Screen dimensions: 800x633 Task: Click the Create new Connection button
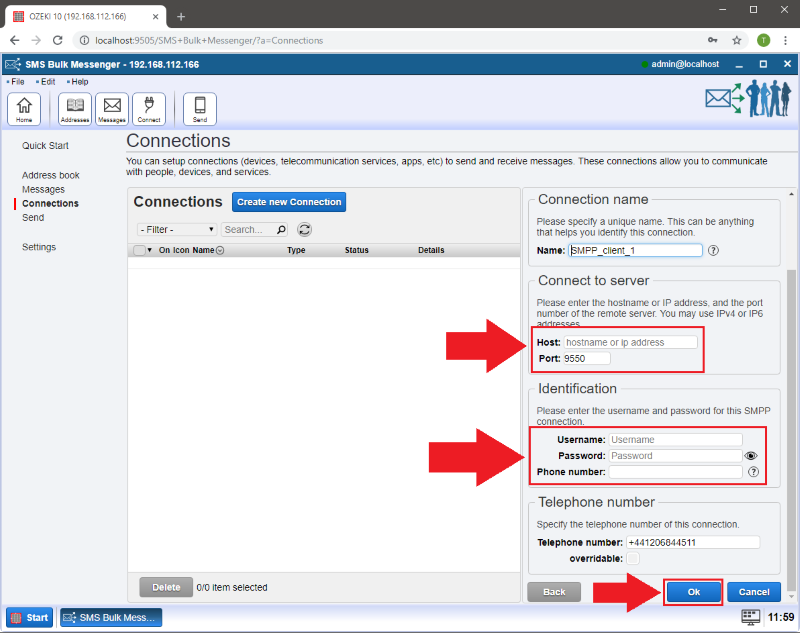pyautogui.click(x=288, y=202)
